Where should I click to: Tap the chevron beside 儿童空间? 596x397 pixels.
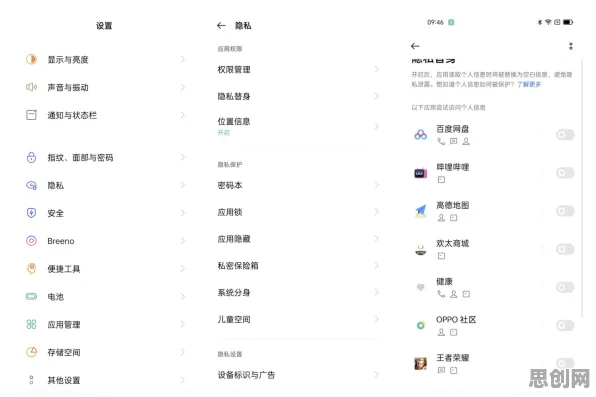376,319
